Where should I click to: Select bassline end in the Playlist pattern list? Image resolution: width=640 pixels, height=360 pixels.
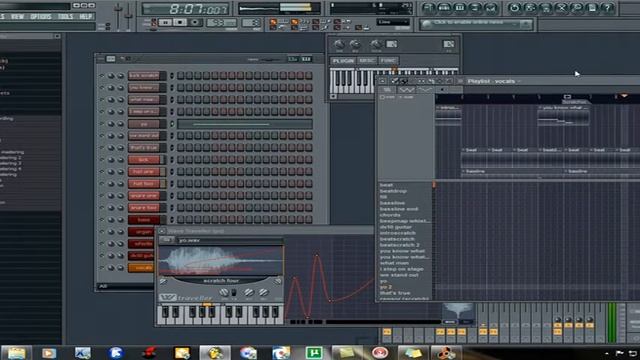398,209
